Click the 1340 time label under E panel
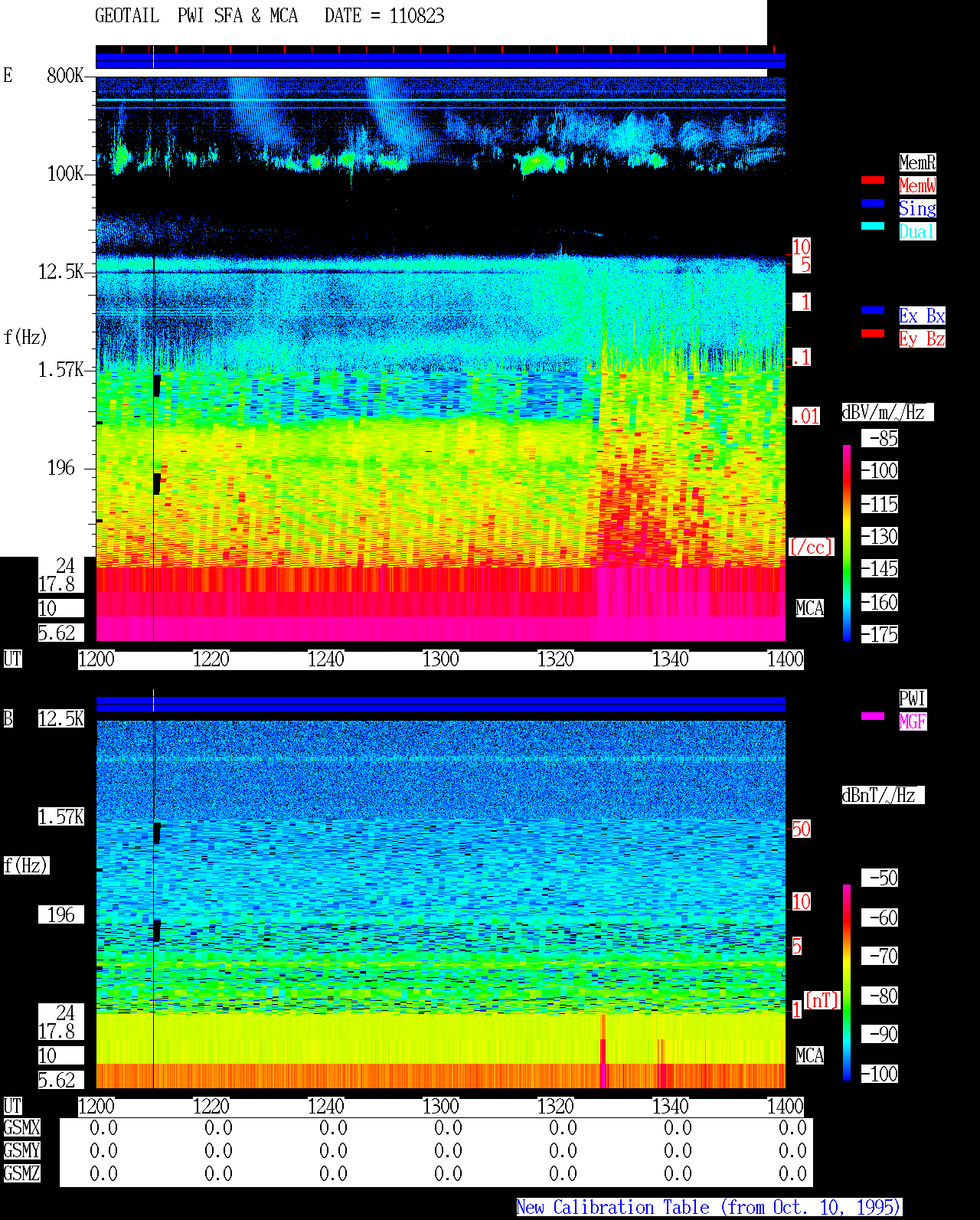The width and height of the screenshot is (980, 1220). (671, 659)
